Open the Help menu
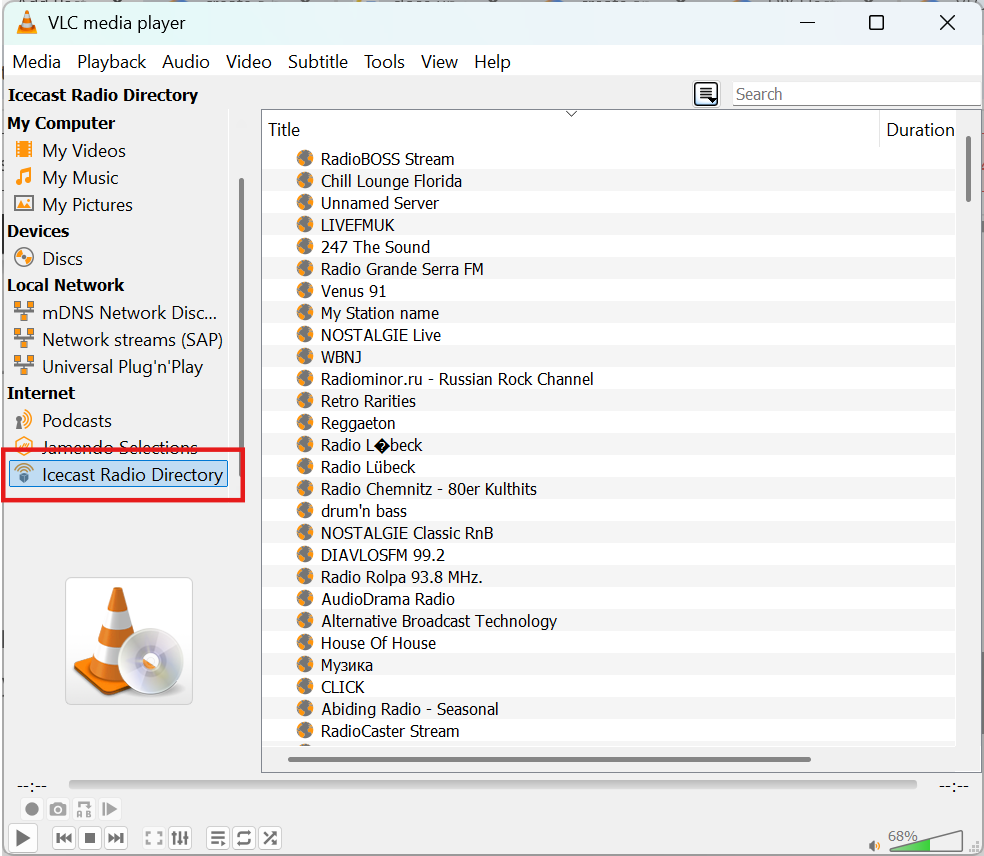984x856 pixels. click(x=492, y=62)
